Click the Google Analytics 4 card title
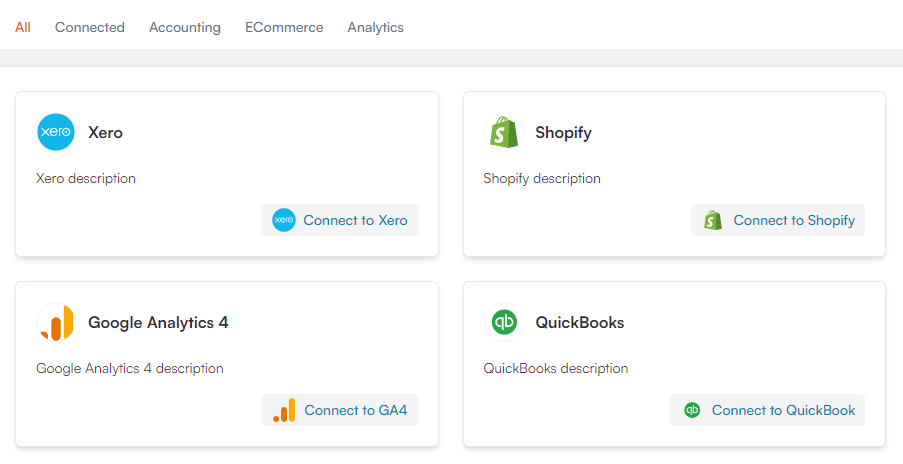Image resolution: width=903 pixels, height=464 pixels. click(x=158, y=323)
